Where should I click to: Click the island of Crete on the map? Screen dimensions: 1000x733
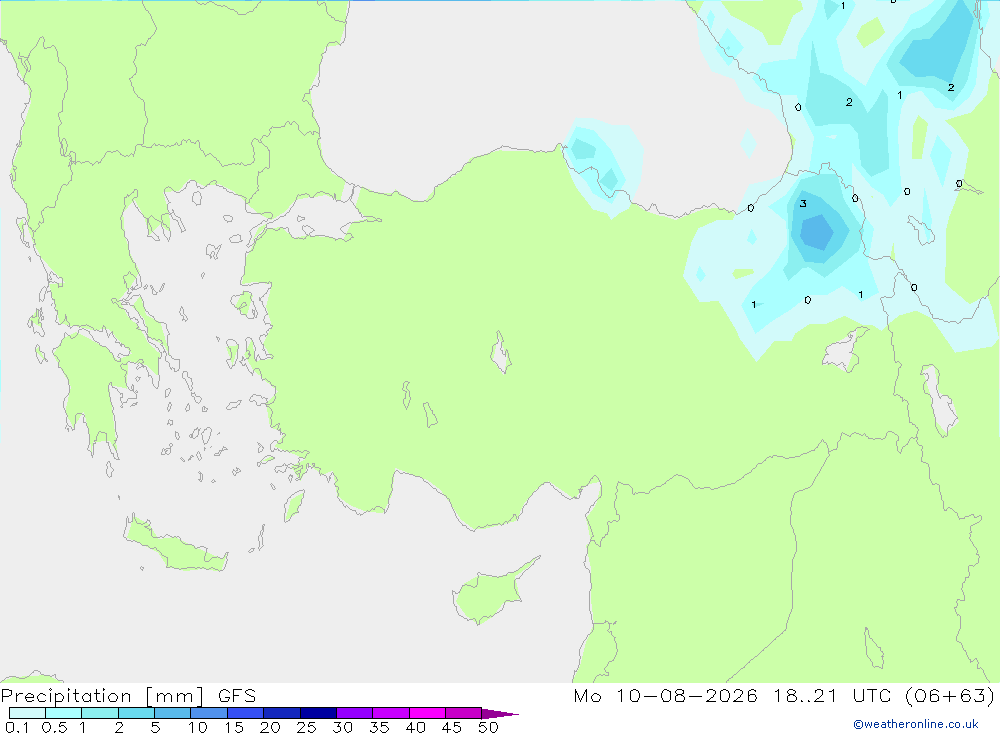coord(175,544)
